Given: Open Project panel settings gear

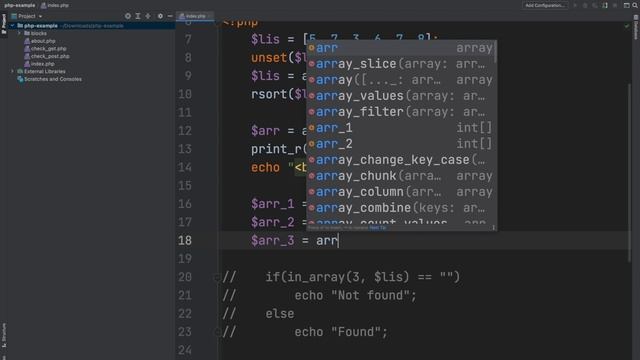Looking at the screenshot, I should point(160,16).
